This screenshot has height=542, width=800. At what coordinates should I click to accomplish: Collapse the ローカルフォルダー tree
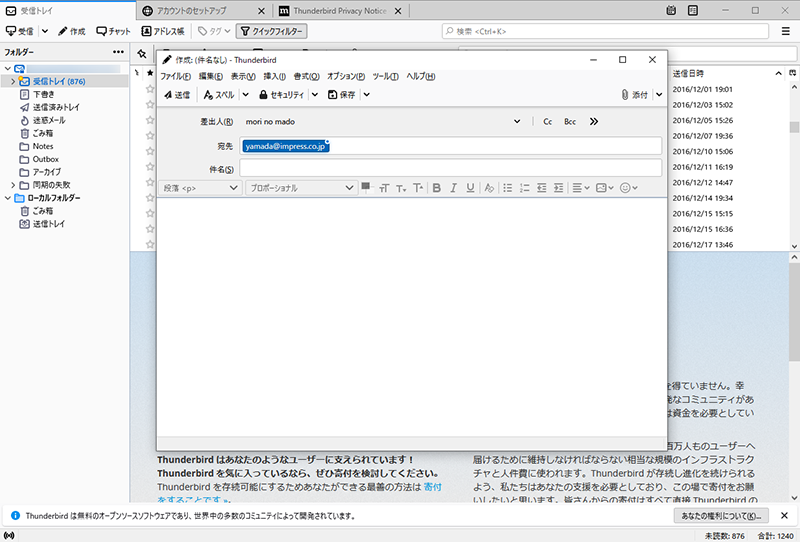pyautogui.click(x=8, y=198)
